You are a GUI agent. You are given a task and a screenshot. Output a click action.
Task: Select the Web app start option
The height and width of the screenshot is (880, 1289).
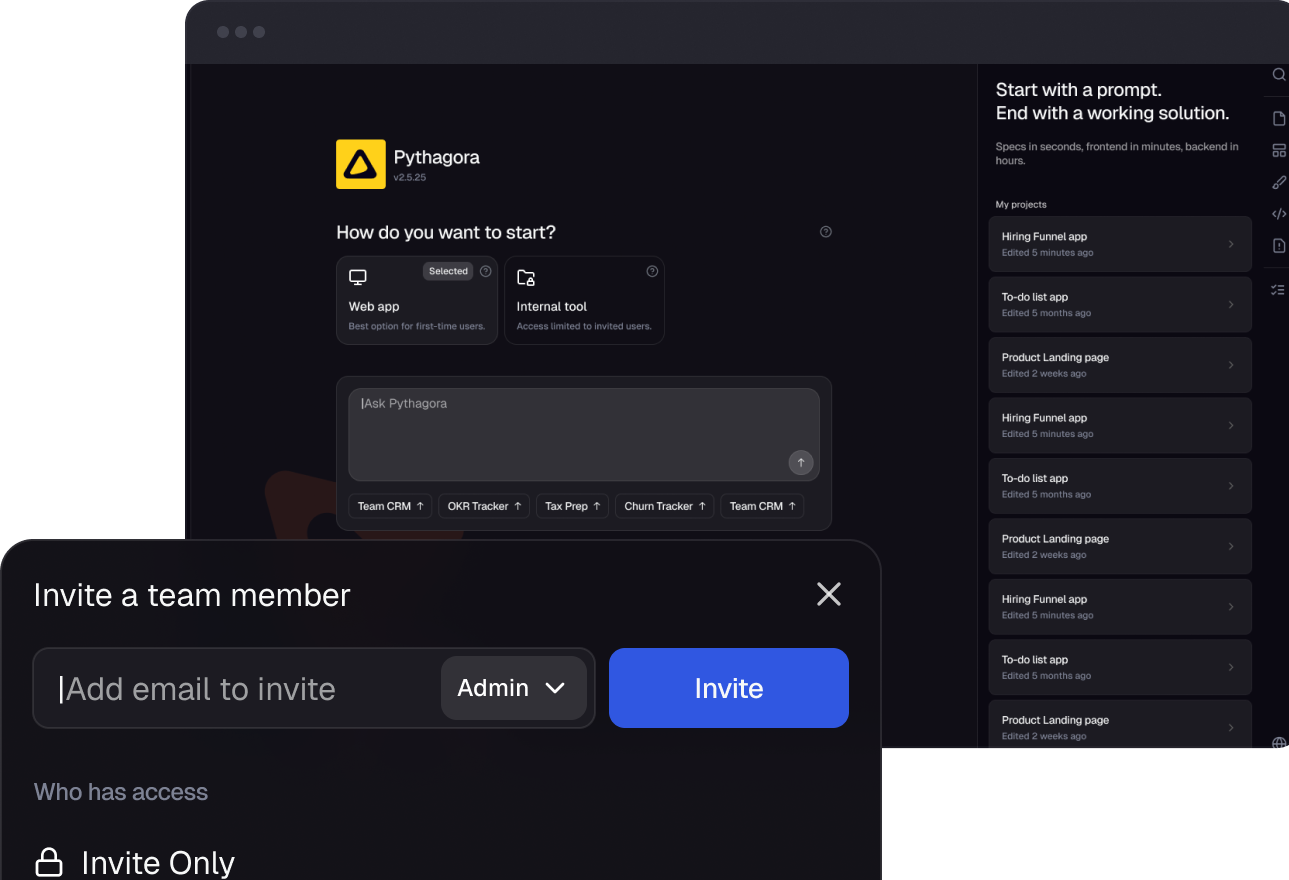(x=417, y=300)
